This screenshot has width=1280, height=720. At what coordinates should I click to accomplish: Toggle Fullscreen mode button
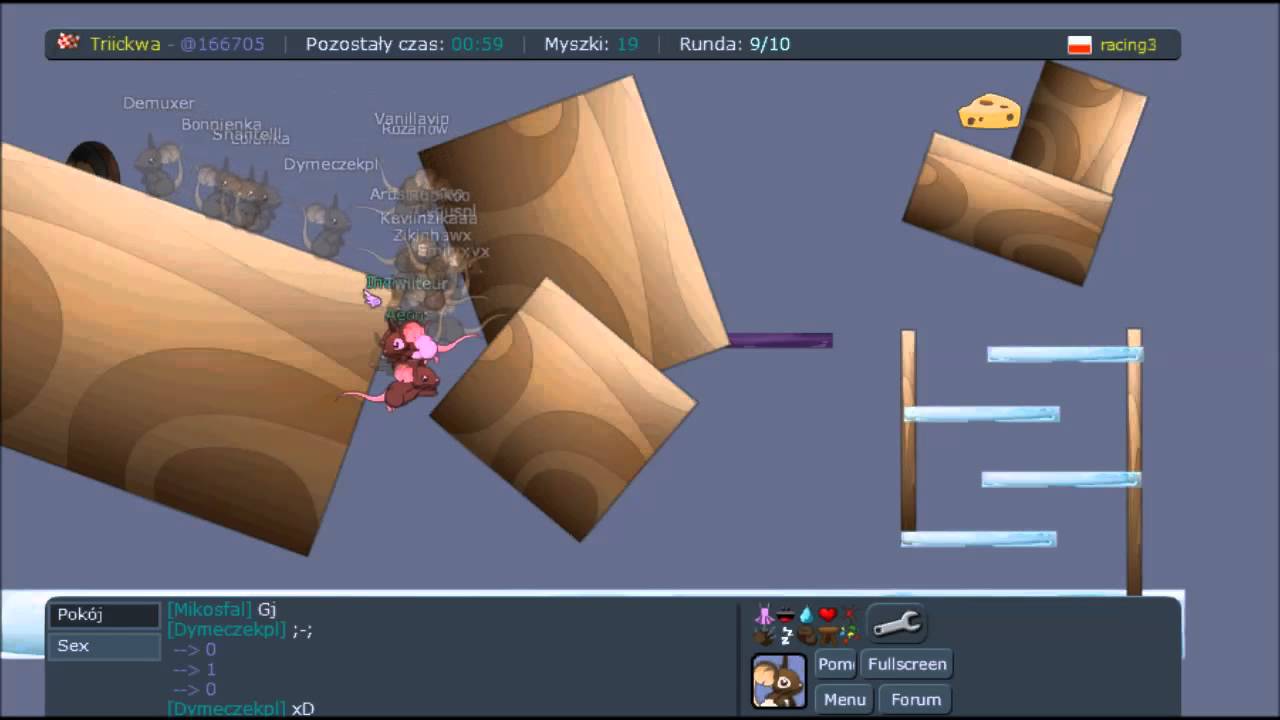(x=906, y=664)
